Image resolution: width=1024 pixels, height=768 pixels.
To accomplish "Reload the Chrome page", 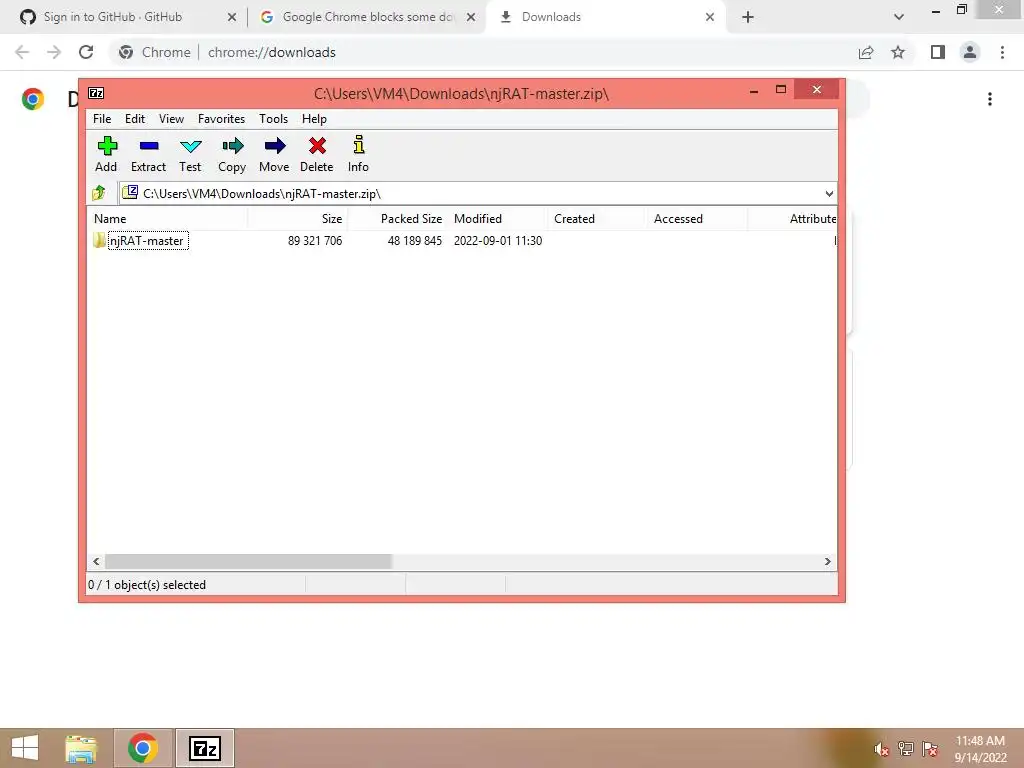I will coord(86,52).
